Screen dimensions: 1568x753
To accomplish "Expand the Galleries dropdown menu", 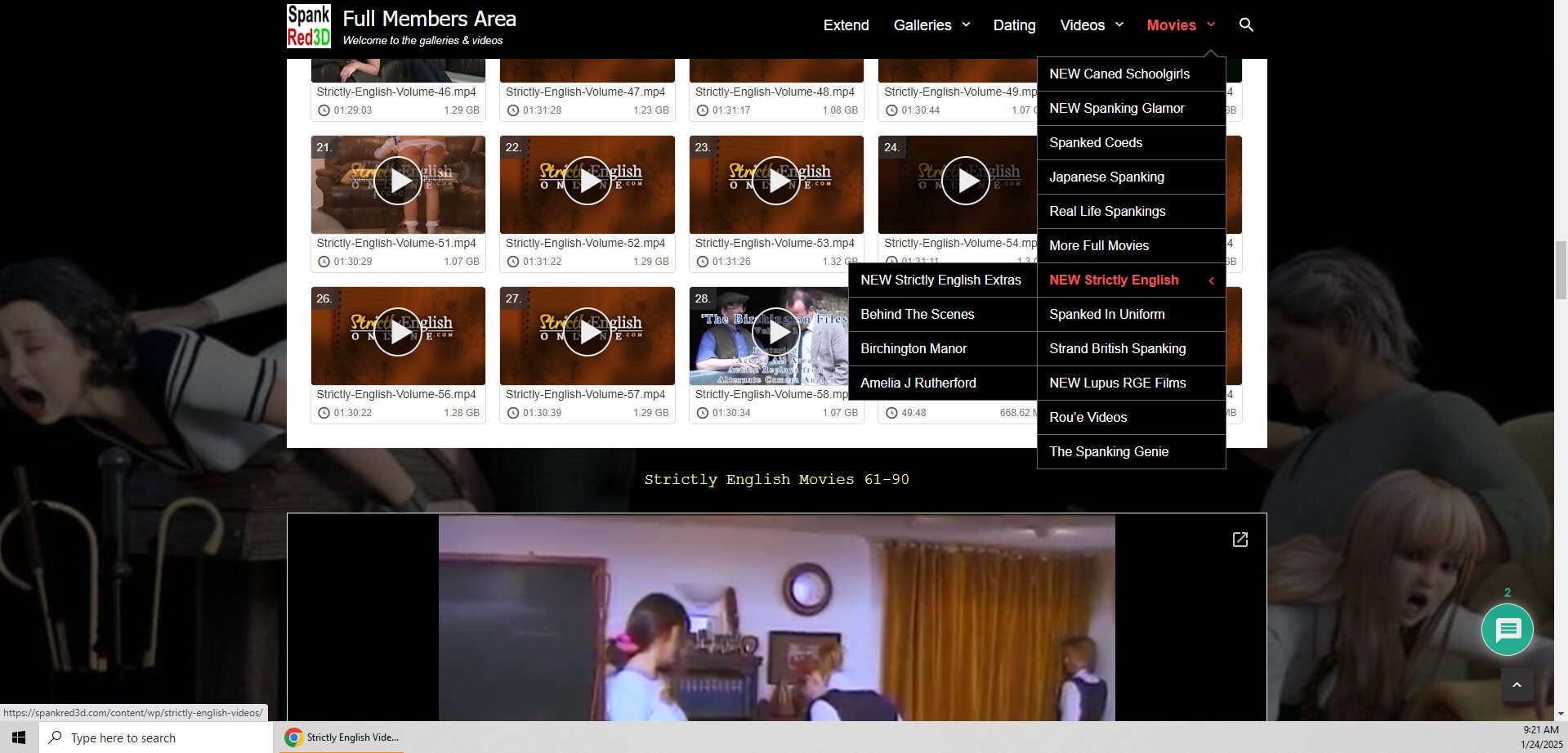I will coord(931,25).
